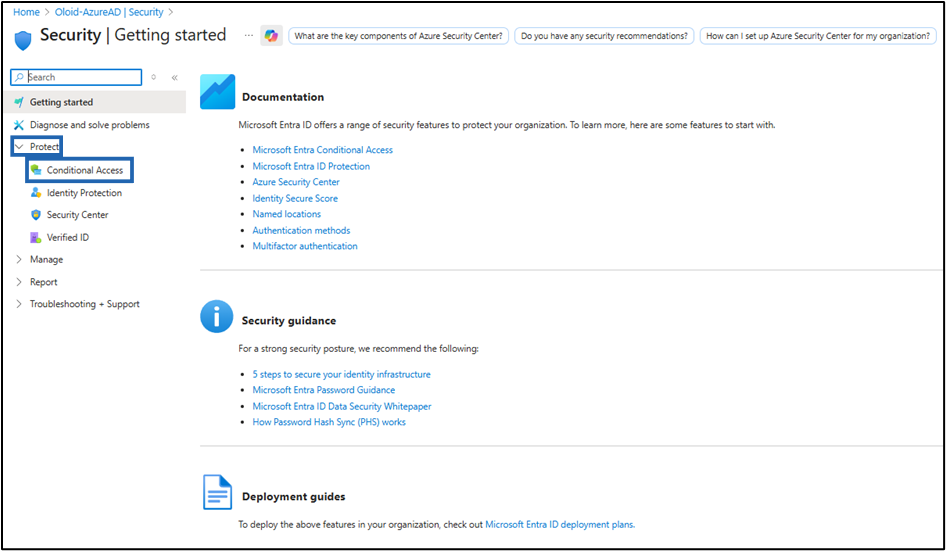Screen dimensions: 946x551
Task: Open Microsoft Entra Password Guidance link
Action: click(x=324, y=390)
